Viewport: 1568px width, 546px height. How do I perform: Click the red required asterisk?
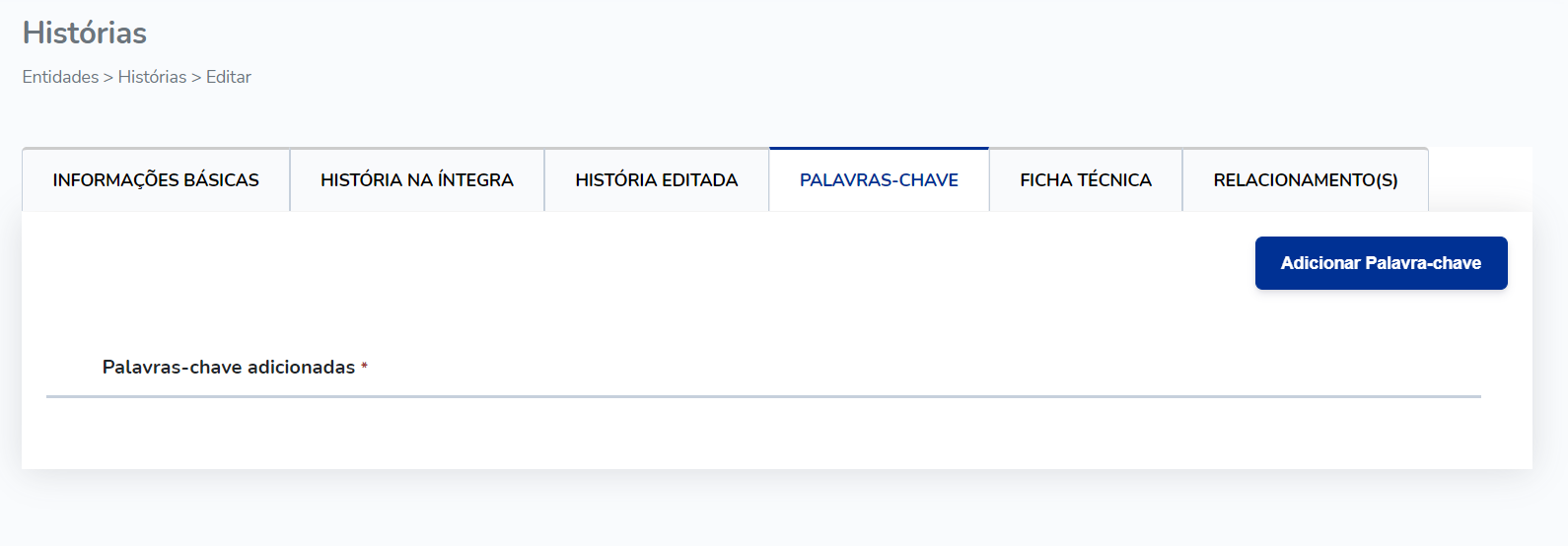364,367
